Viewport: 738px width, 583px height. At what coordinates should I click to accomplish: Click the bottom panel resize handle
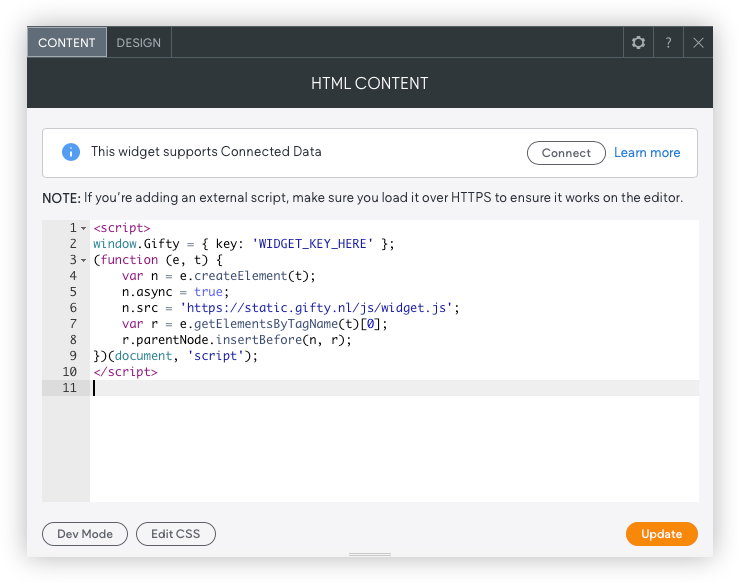click(x=369, y=554)
